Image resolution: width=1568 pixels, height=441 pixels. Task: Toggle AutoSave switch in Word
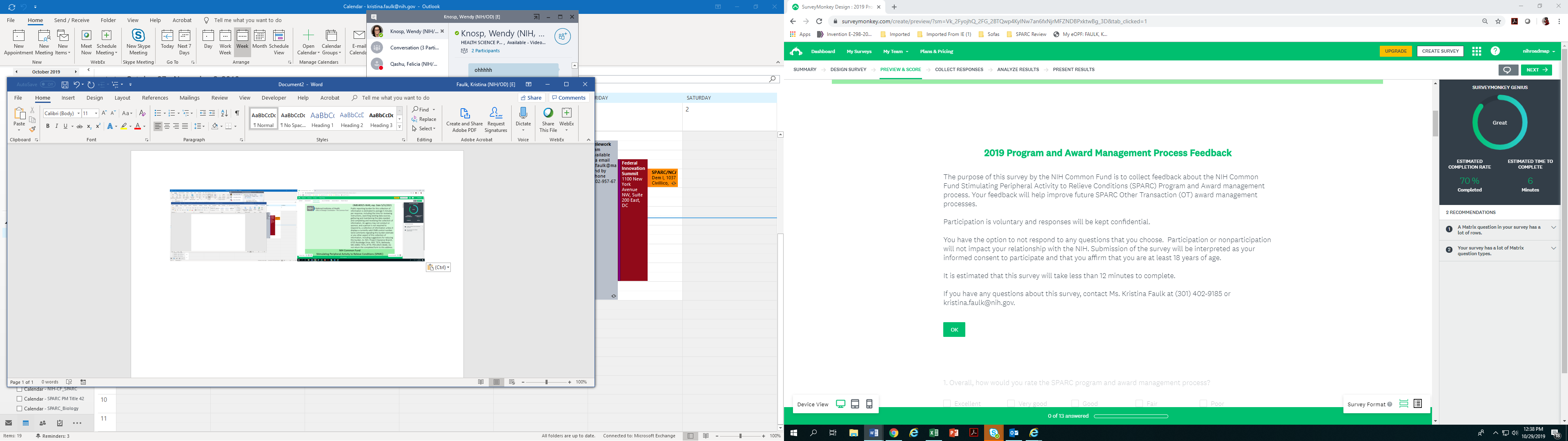tap(48, 85)
